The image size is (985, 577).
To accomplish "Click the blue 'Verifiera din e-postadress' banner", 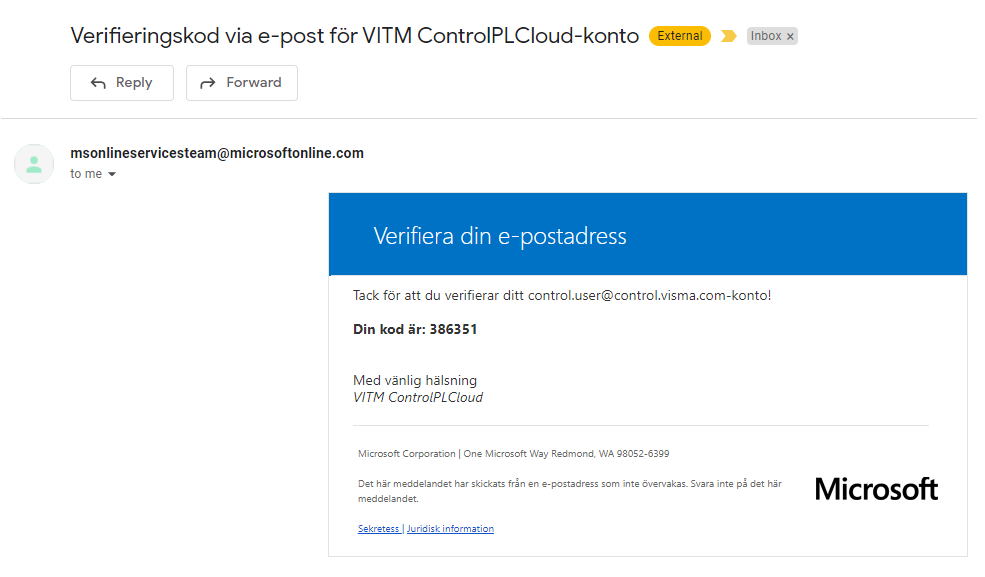I will point(648,234).
